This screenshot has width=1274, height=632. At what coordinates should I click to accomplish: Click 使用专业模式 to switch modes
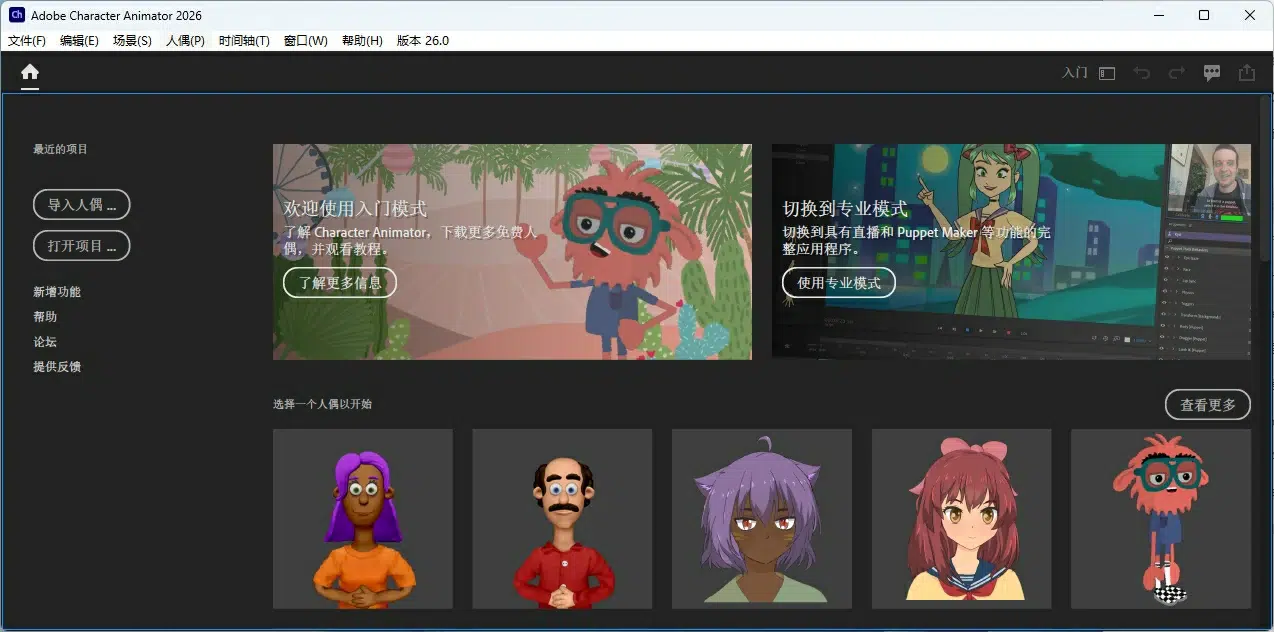839,283
